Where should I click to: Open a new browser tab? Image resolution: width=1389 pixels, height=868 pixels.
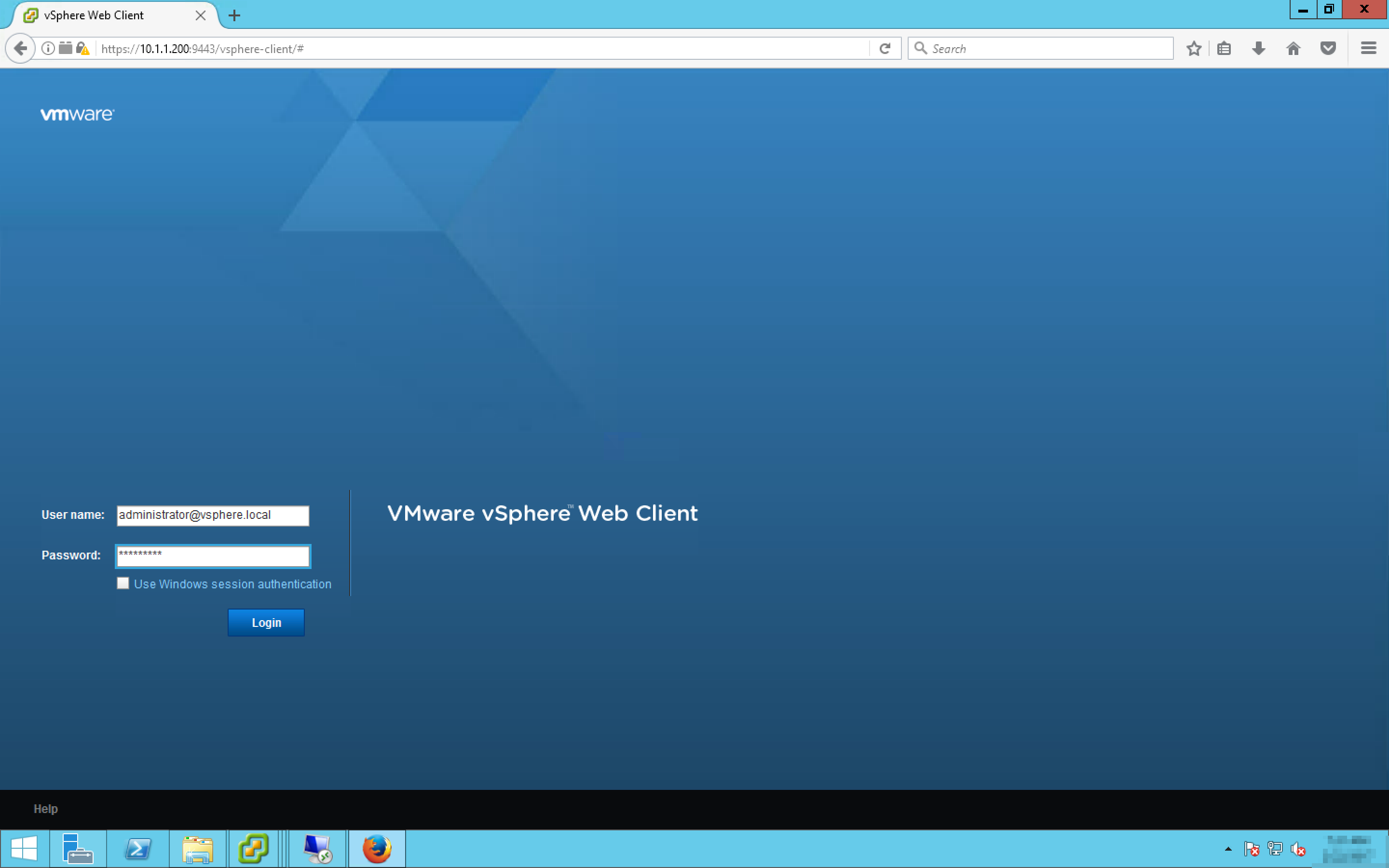click(x=234, y=15)
